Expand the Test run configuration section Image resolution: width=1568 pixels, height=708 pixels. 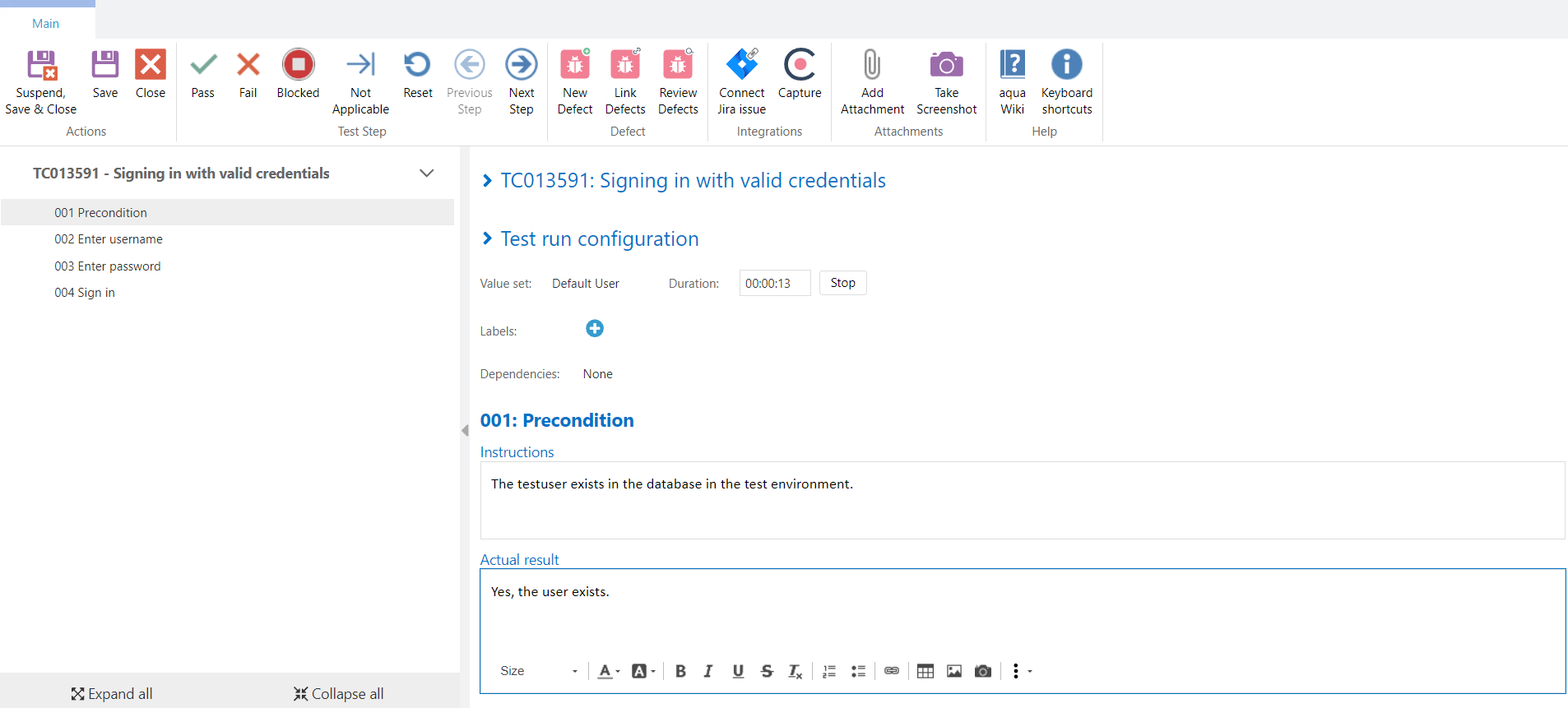[488, 238]
